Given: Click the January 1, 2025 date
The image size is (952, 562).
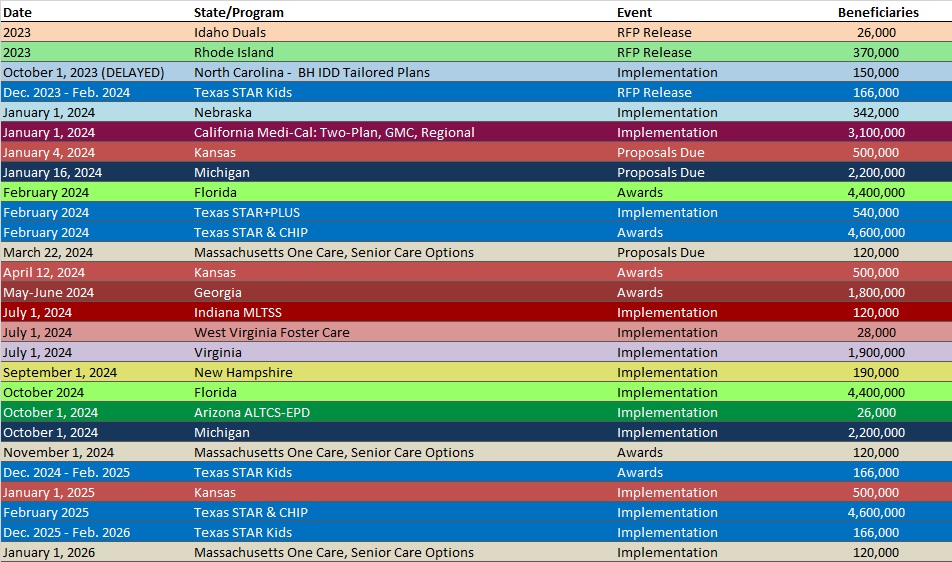Looking at the screenshot, I should [49, 493].
